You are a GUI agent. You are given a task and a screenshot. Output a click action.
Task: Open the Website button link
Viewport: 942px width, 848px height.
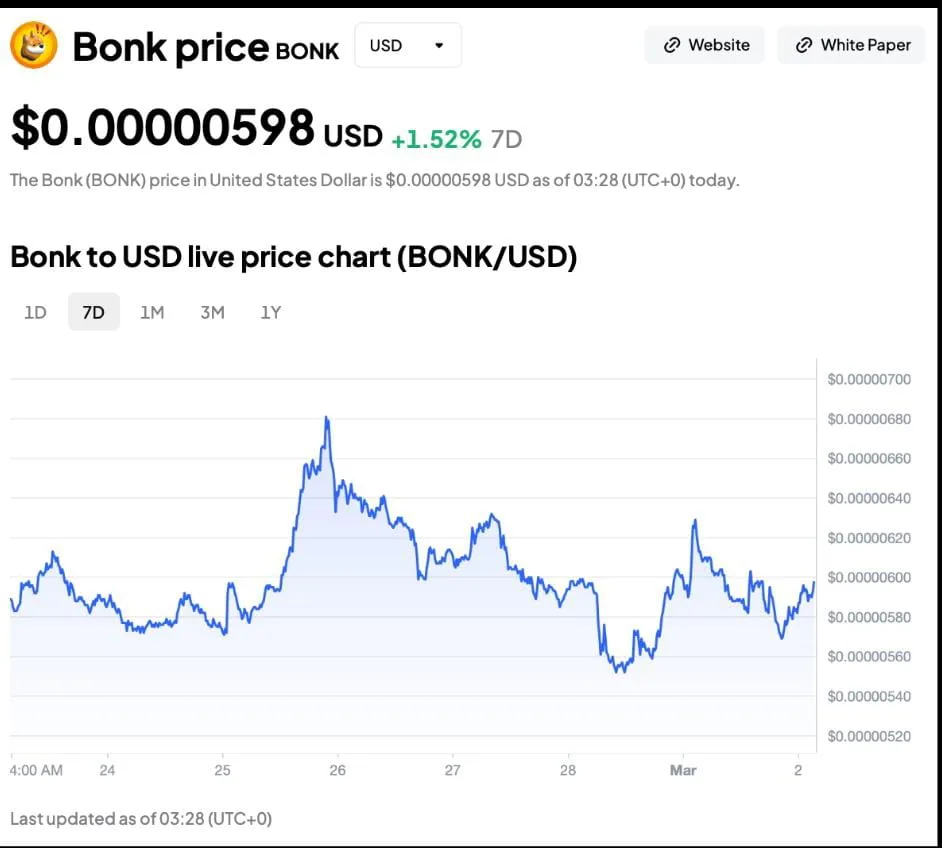(x=705, y=45)
